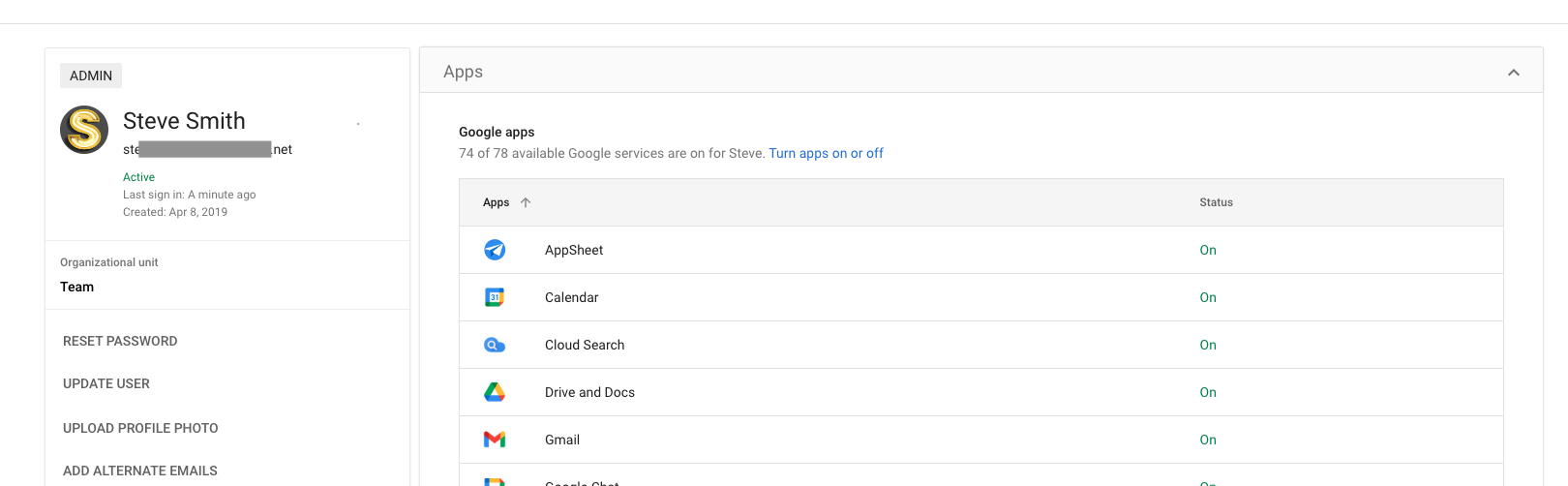Click the Calendar app icon
This screenshot has width=1568, height=486.
(x=495, y=297)
